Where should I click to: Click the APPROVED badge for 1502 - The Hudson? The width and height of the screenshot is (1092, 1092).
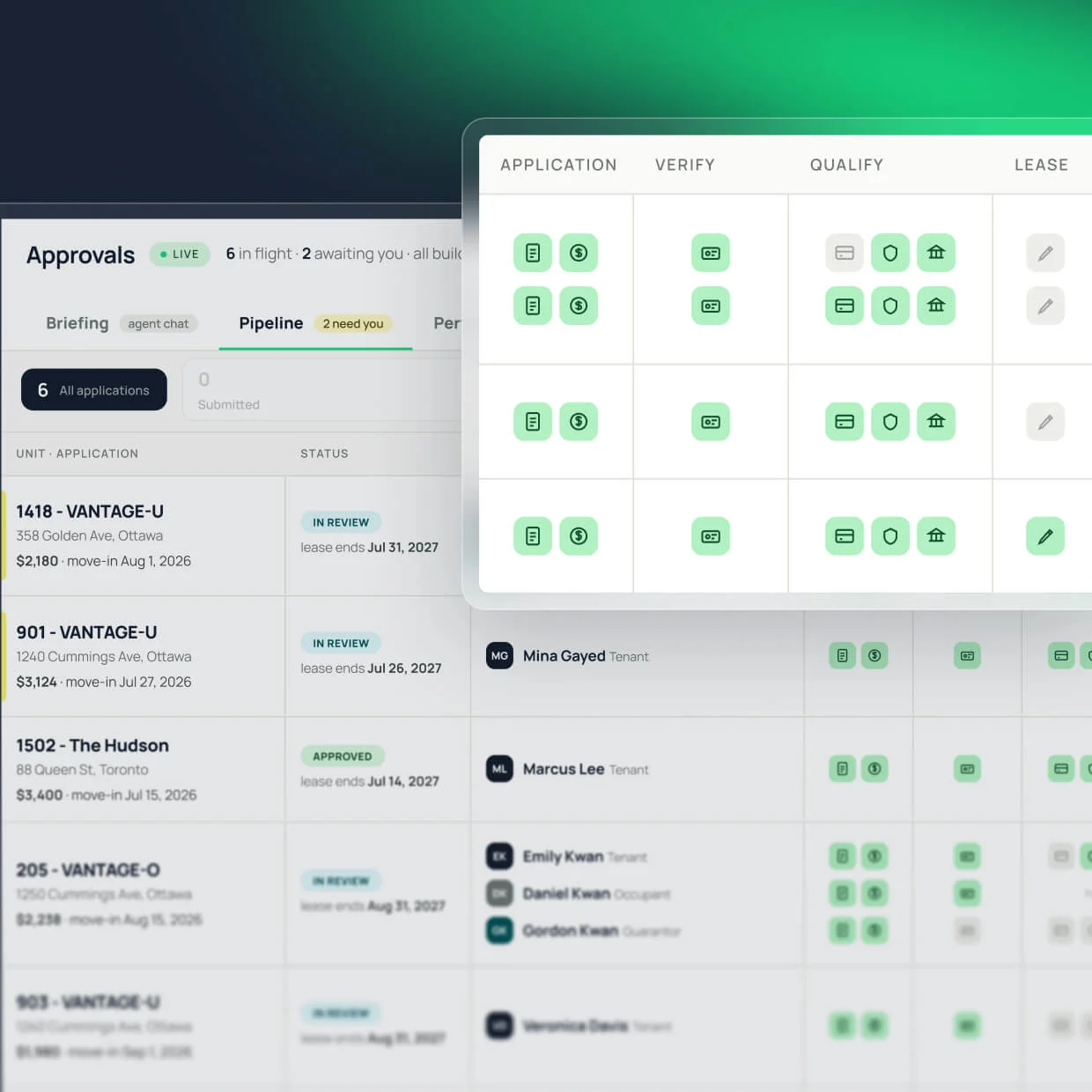[x=343, y=756]
